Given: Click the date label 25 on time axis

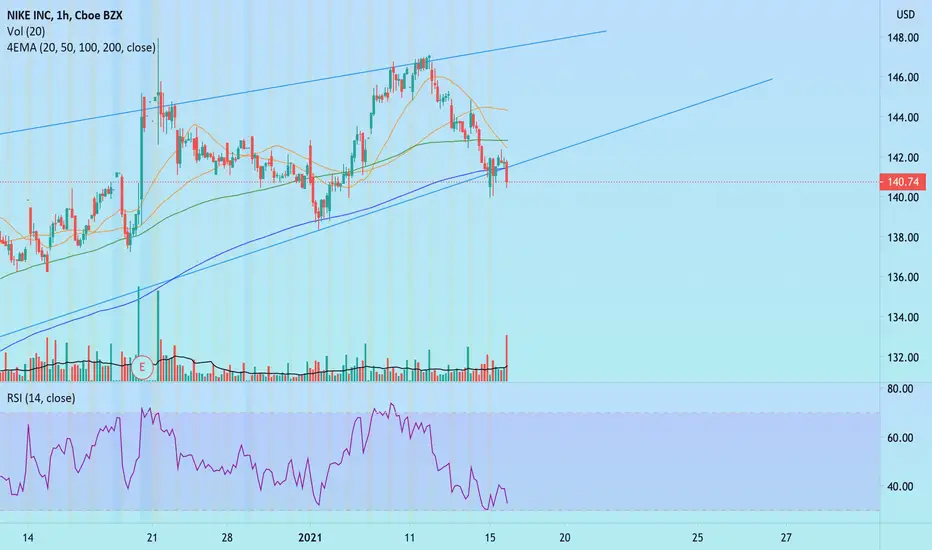Looking at the screenshot, I should point(697,538).
